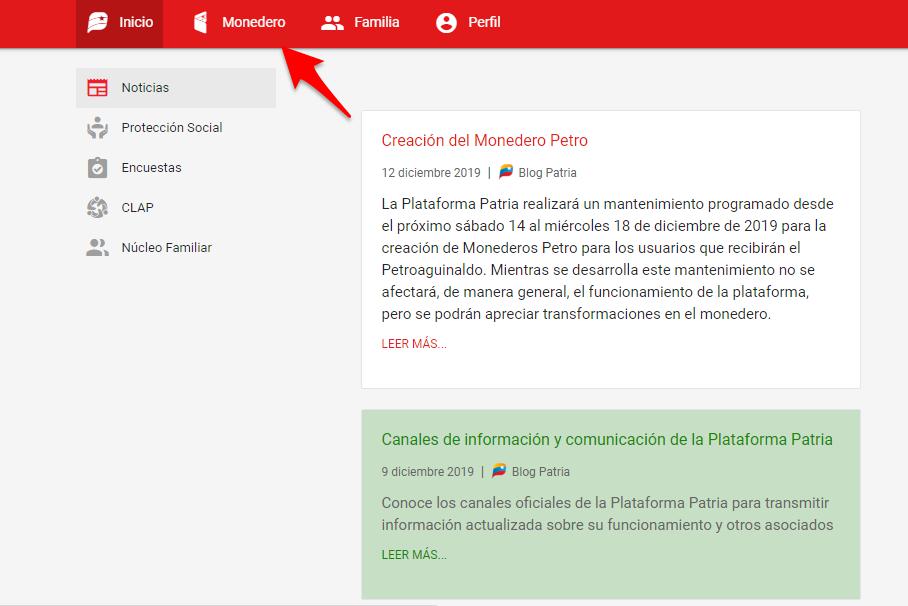Click the date 12 diciembre 2019
The image size is (908, 606).
click(x=431, y=173)
